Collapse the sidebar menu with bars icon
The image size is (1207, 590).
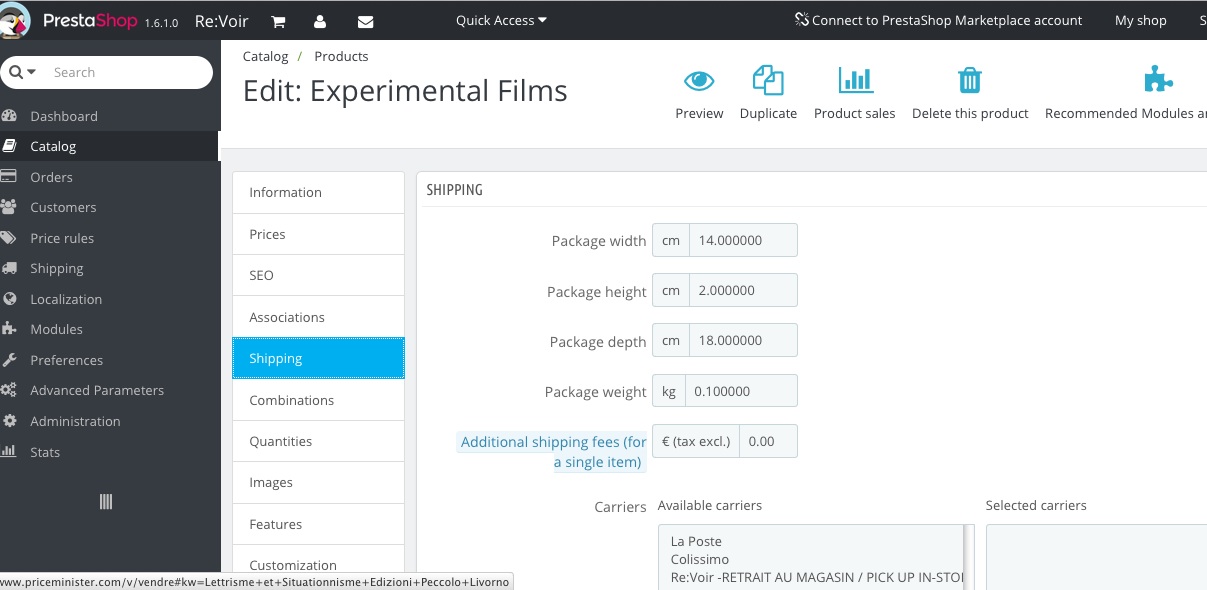coord(106,502)
